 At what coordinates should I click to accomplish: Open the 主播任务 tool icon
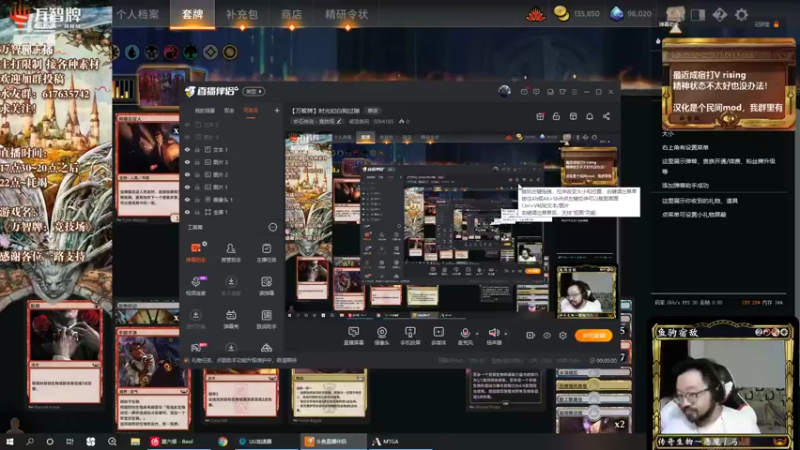click(x=266, y=252)
